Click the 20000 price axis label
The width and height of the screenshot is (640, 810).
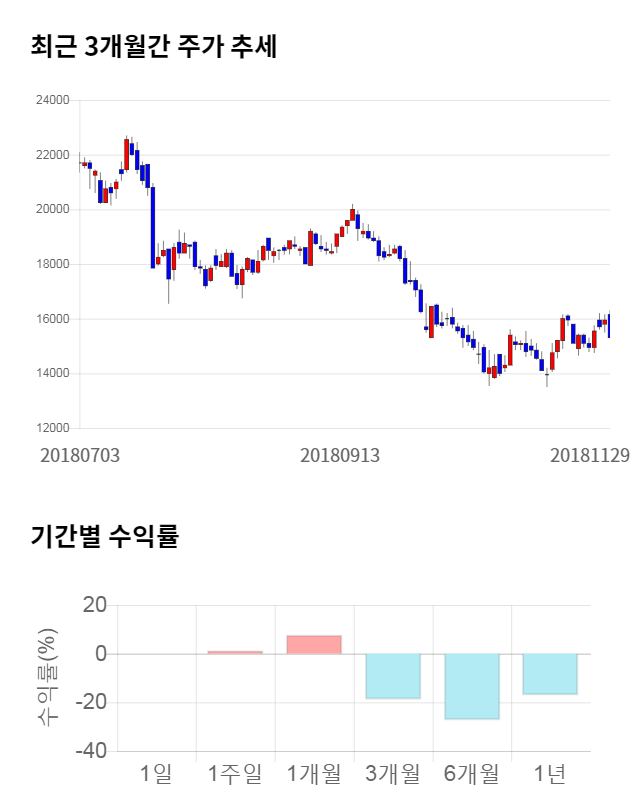click(x=52, y=210)
